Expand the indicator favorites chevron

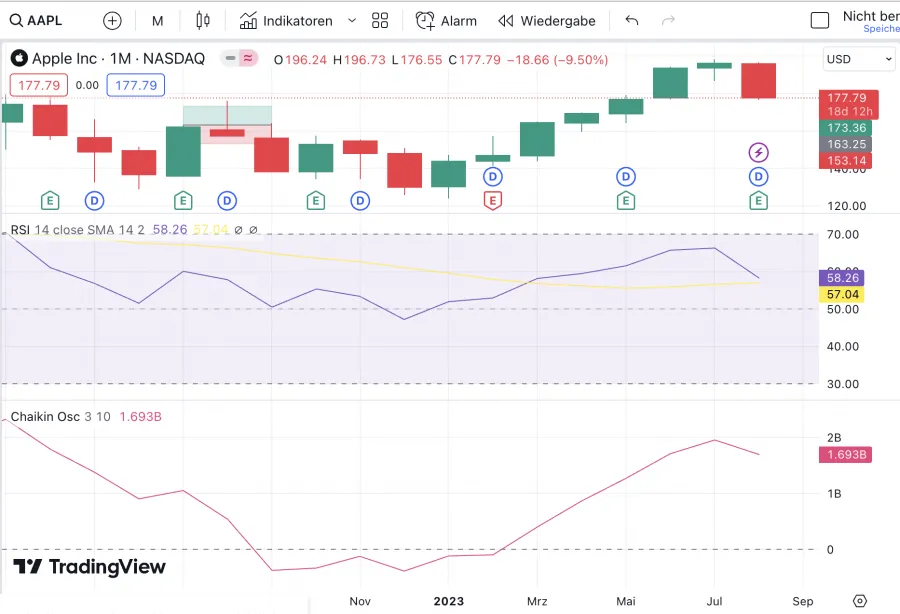tap(352, 20)
